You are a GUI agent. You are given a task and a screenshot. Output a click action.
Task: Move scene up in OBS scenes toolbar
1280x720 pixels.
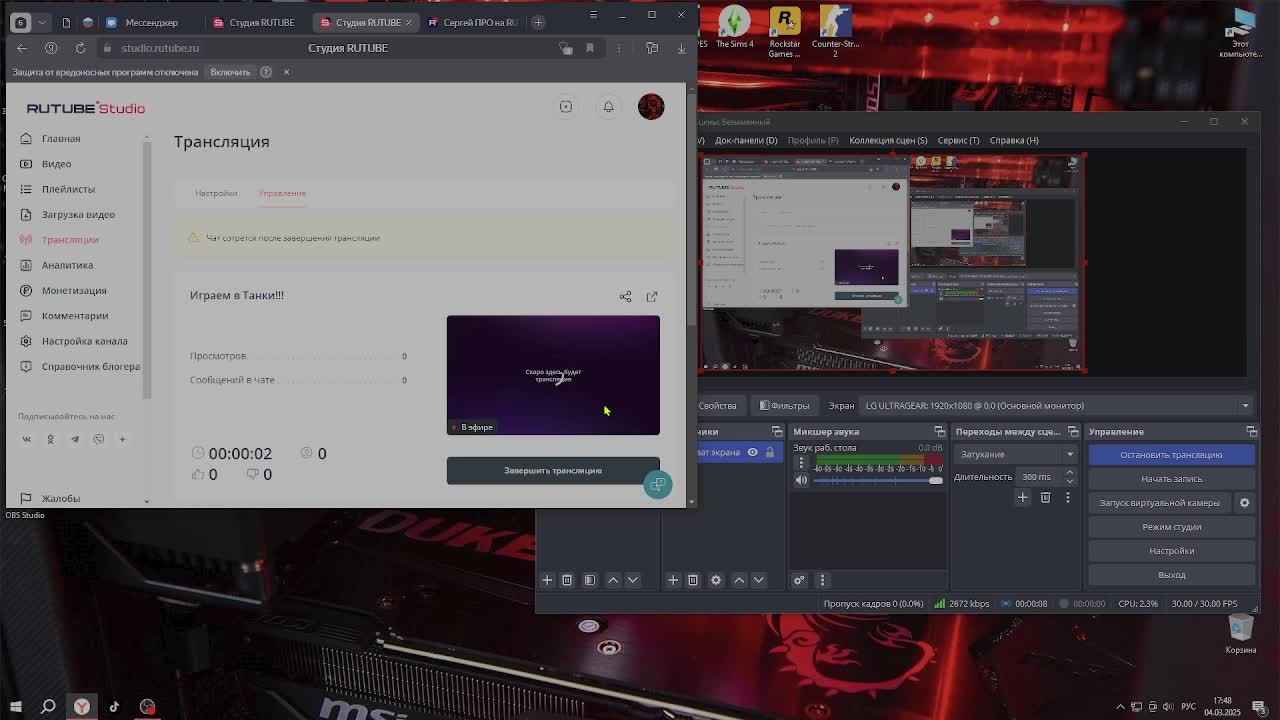[613, 580]
